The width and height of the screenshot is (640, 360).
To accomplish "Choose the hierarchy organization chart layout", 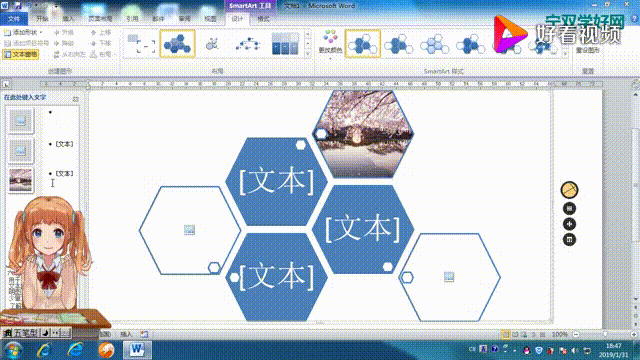I will [248, 44].
